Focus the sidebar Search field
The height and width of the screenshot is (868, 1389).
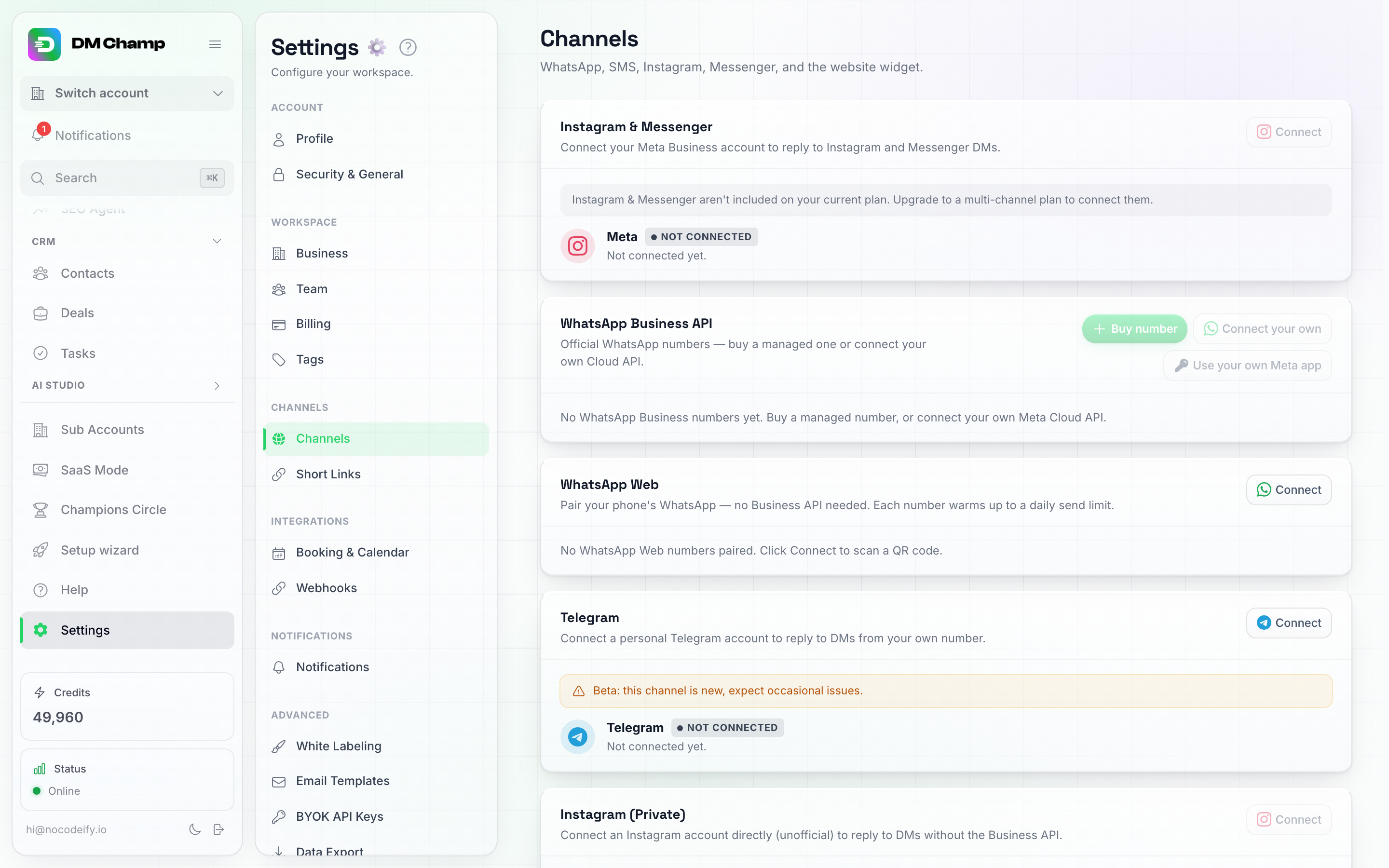[x=127, y=178]
